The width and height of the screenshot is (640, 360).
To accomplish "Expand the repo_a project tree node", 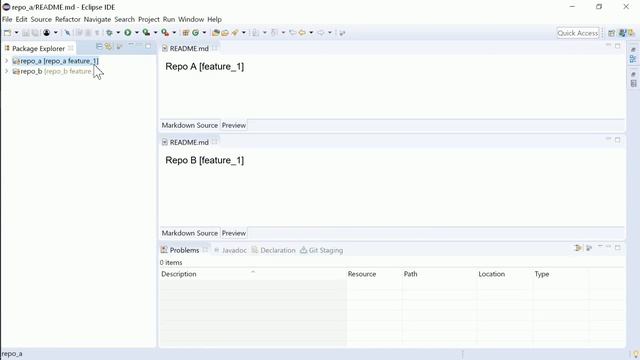I will click(x=6, y=61).
